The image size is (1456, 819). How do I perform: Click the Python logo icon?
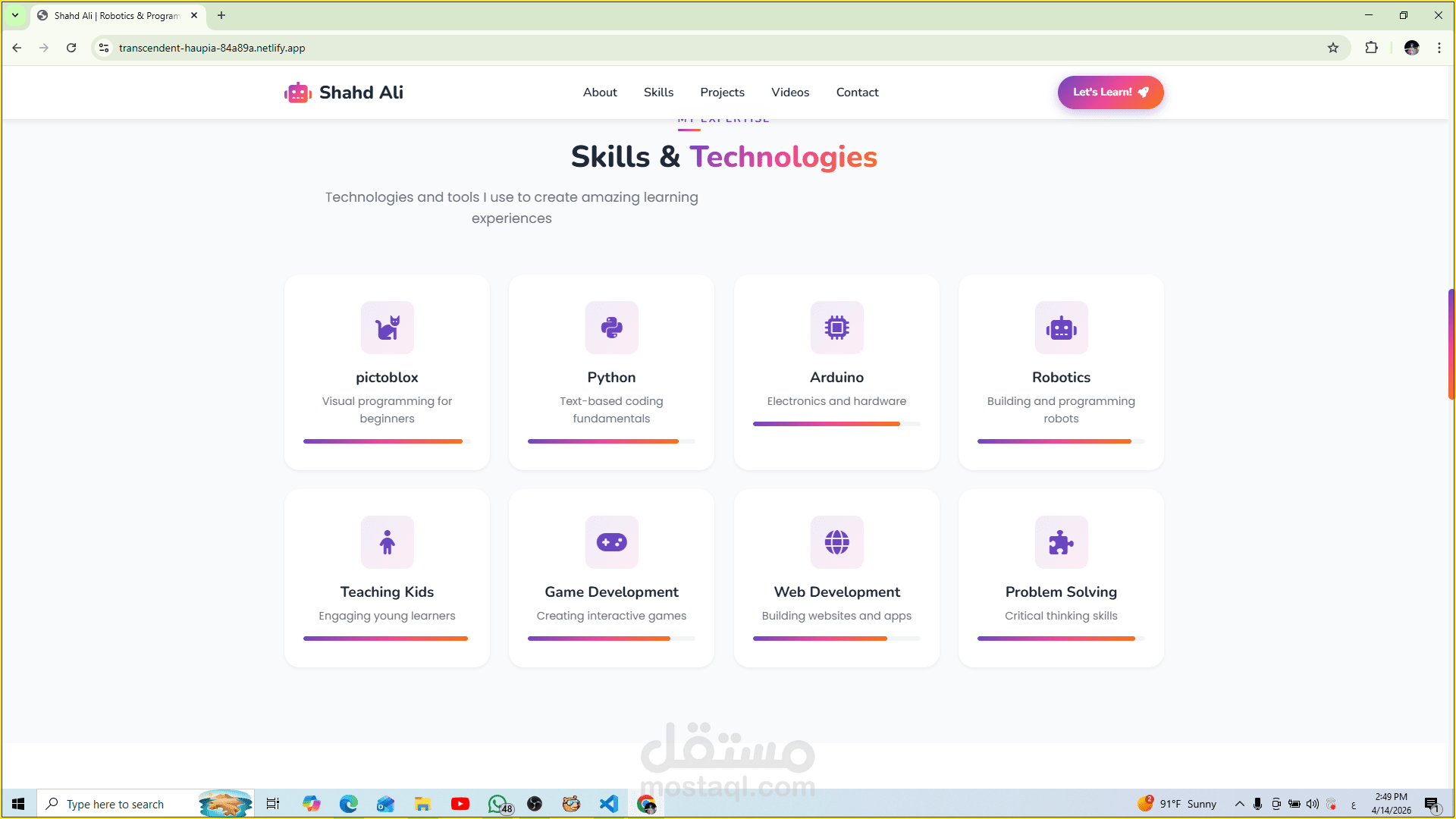point(612,328)
